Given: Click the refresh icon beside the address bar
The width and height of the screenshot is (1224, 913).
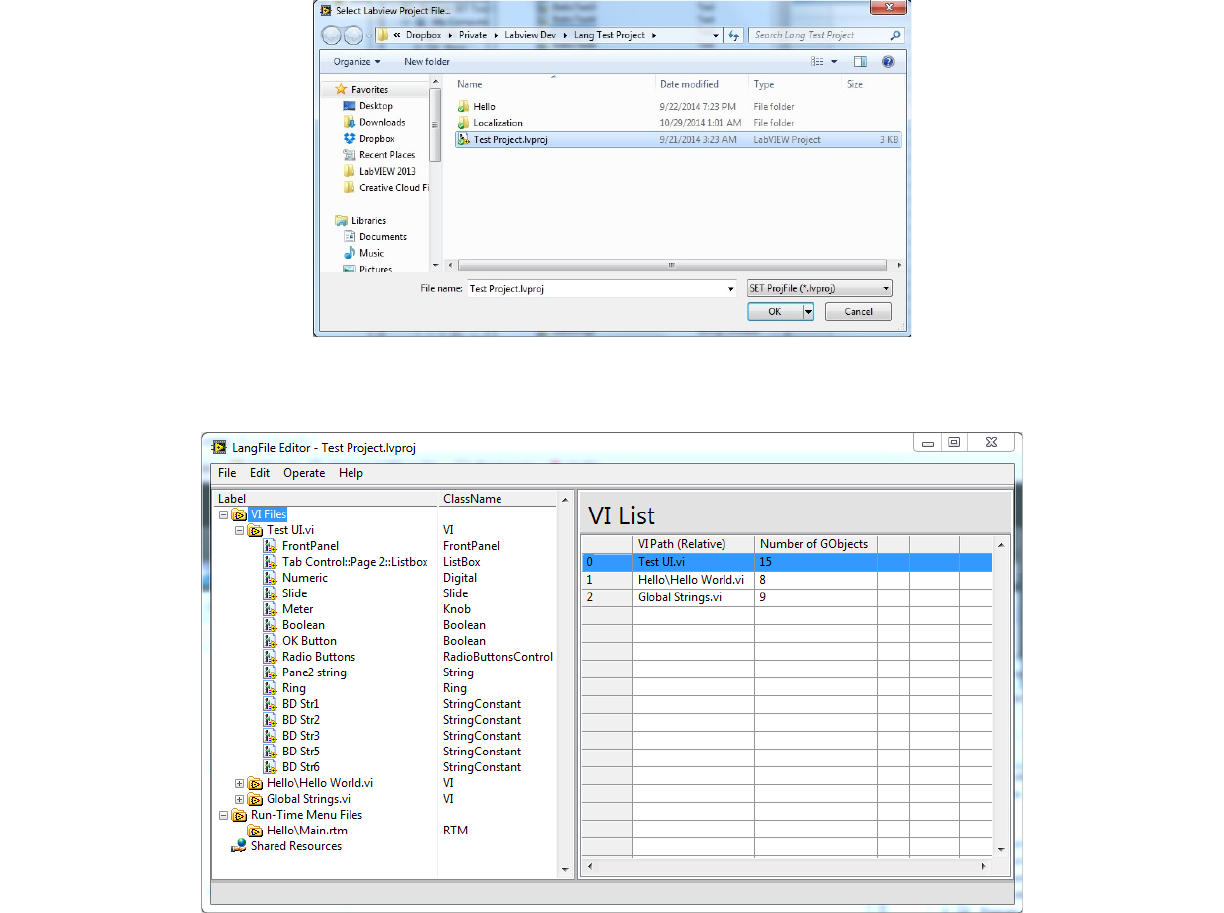Looking at the screenshot, I should click(x=735, y=35).
